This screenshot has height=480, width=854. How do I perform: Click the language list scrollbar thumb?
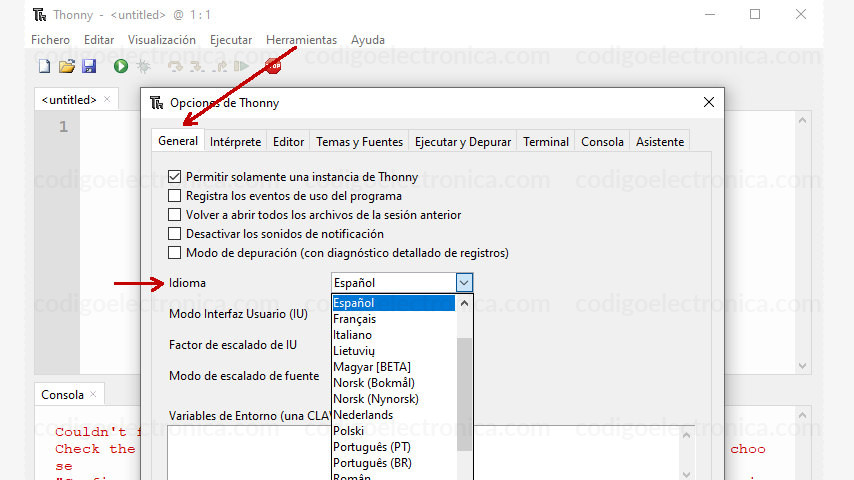464,394
